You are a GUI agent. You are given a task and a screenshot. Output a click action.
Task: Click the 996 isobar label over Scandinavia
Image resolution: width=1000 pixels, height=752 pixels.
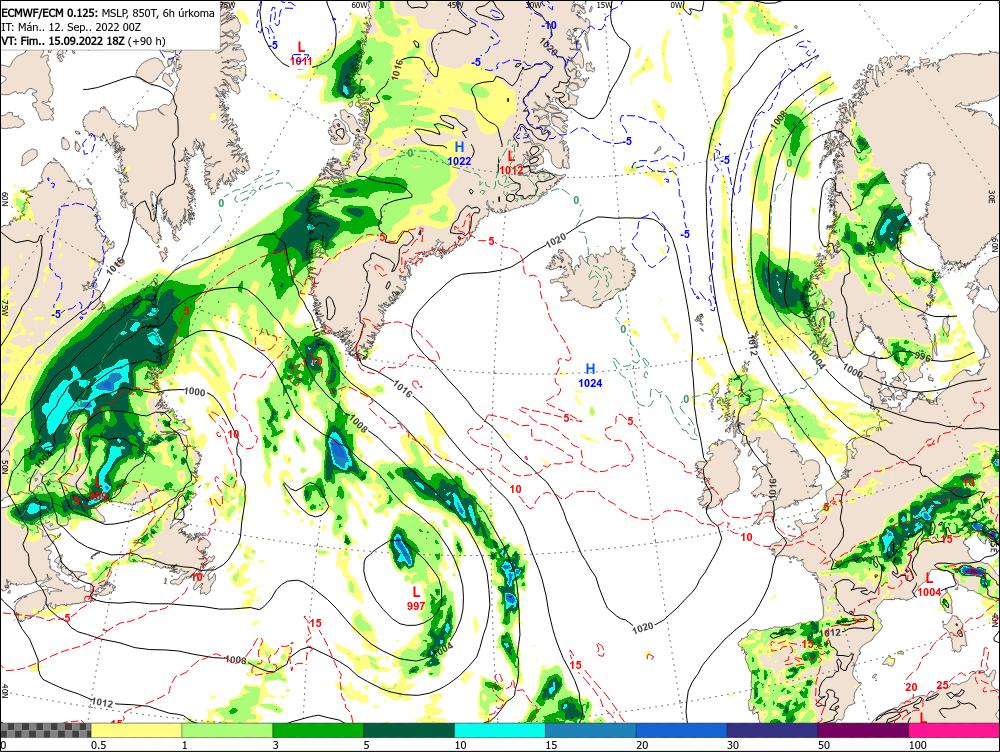[x=922, y=356]
